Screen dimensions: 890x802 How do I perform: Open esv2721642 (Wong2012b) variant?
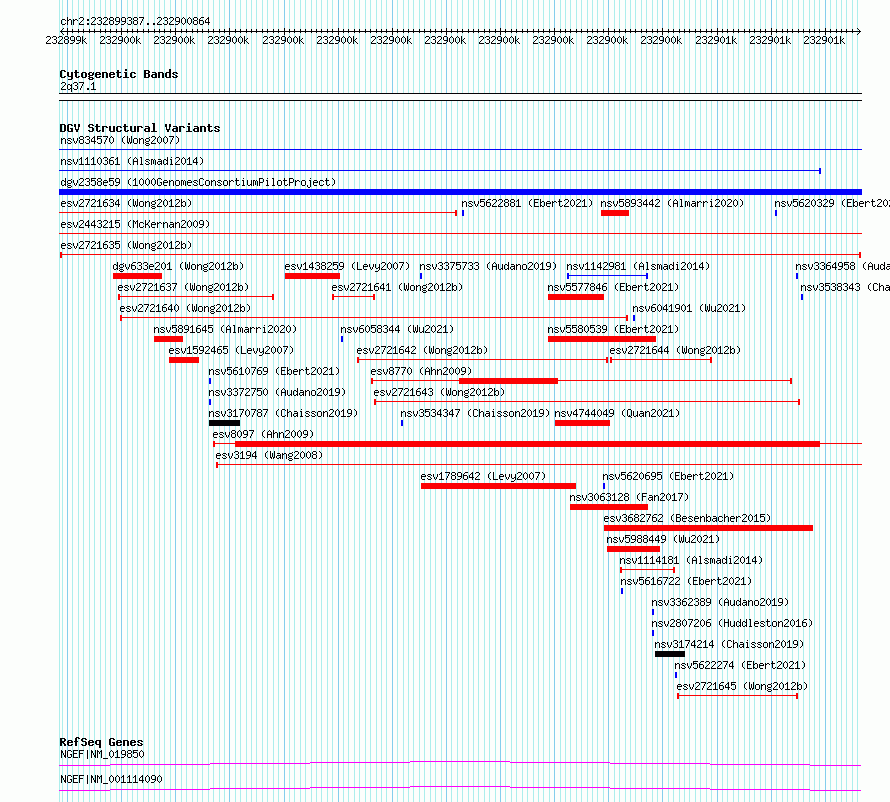pyautogui.click(x=422, y=350)
